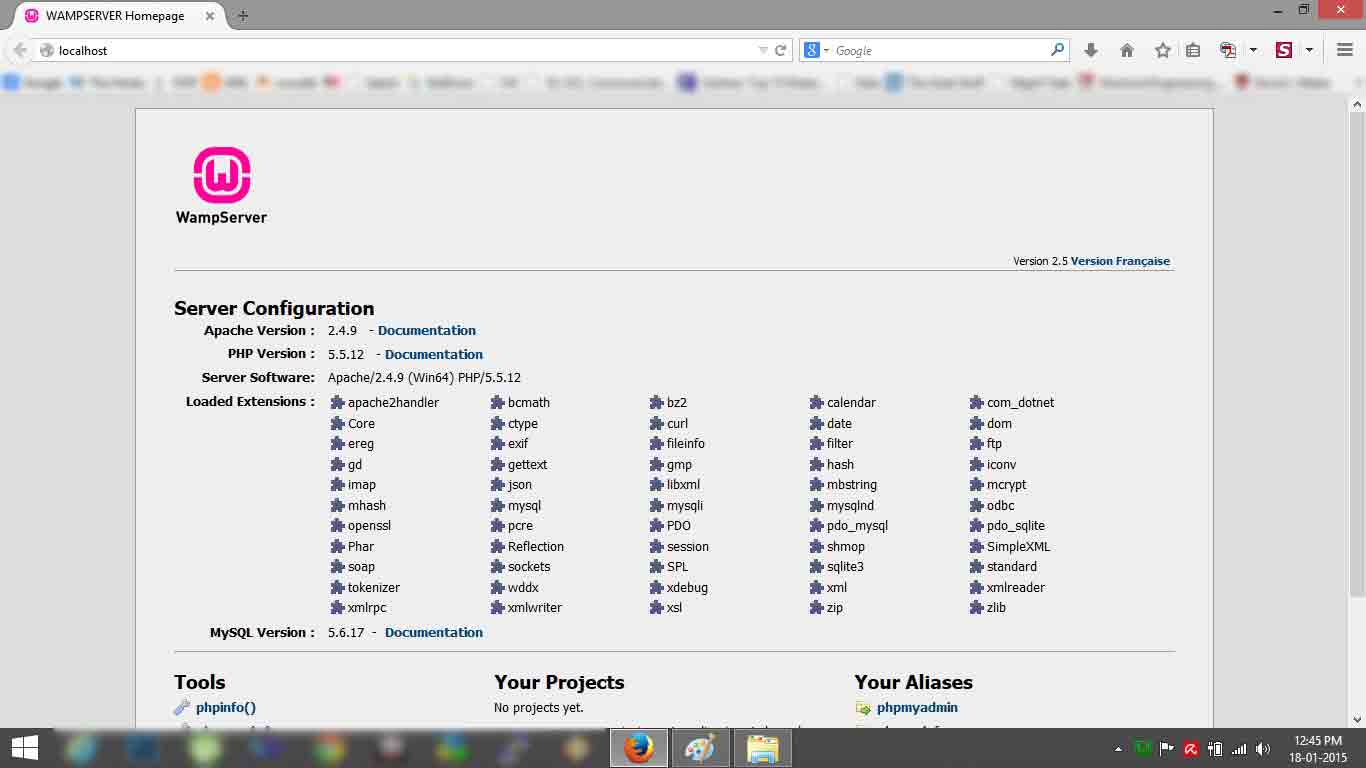Click the calendar extension name
This screenshot has width=1366, height=768.
point(851,403)
